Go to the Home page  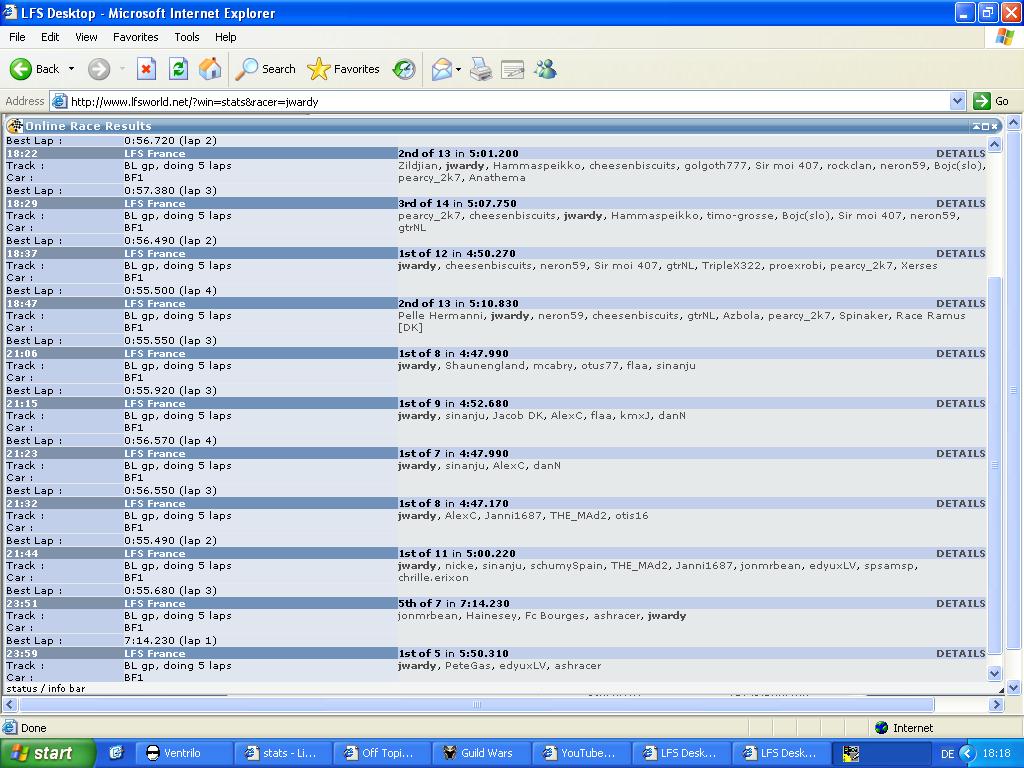[x=210, y=69]
